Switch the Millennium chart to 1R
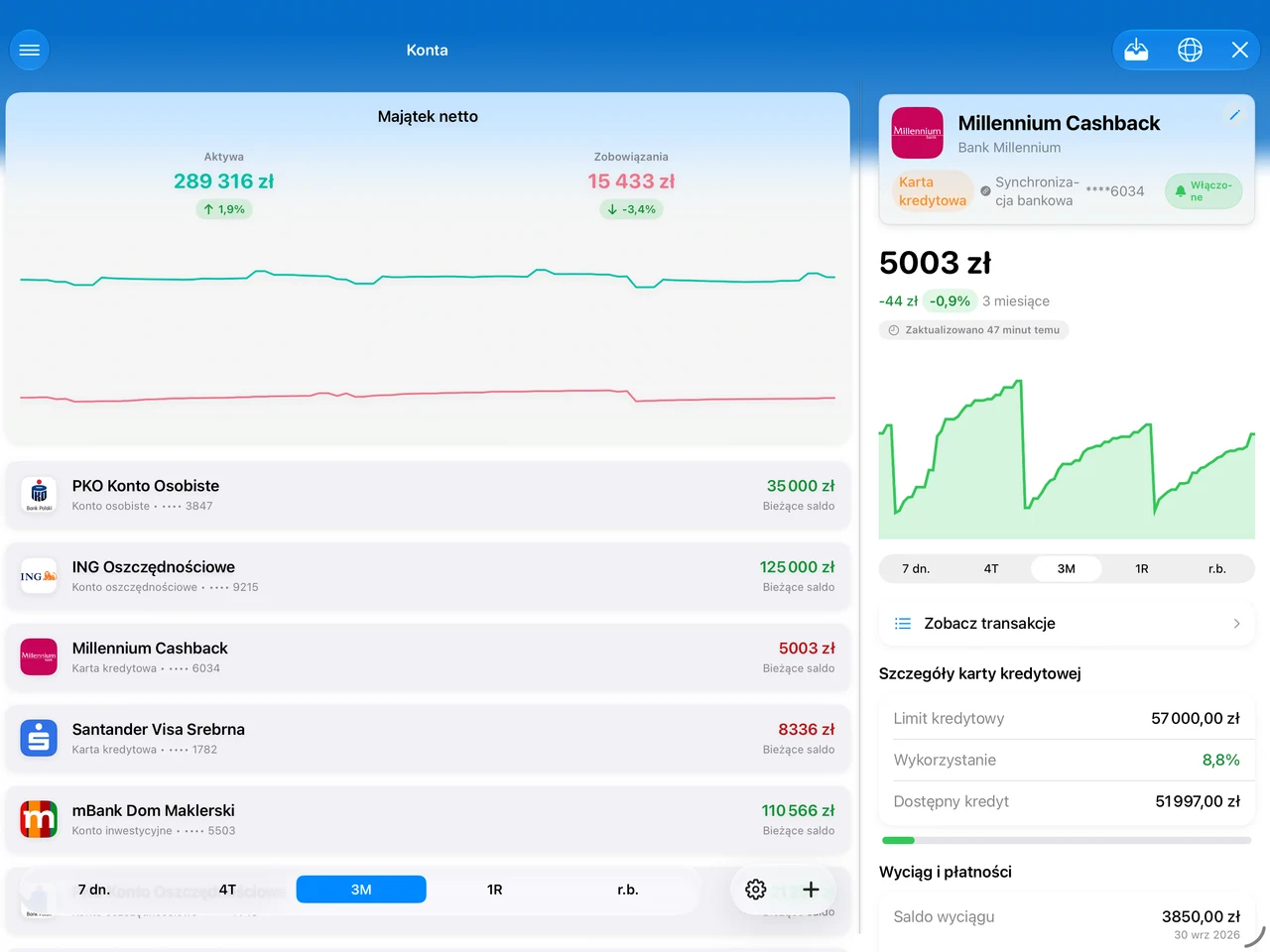Image resolution: width=1270 pixels, height=952 pixels. pyautogui.click(x=1142, y=568)
